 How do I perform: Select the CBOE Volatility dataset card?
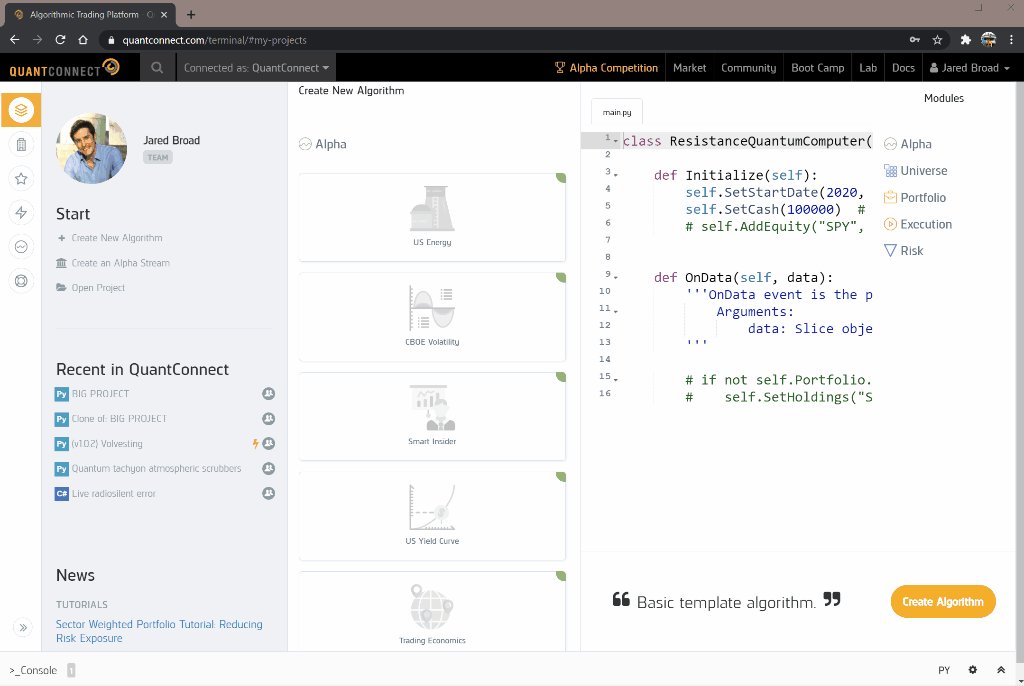432,317
